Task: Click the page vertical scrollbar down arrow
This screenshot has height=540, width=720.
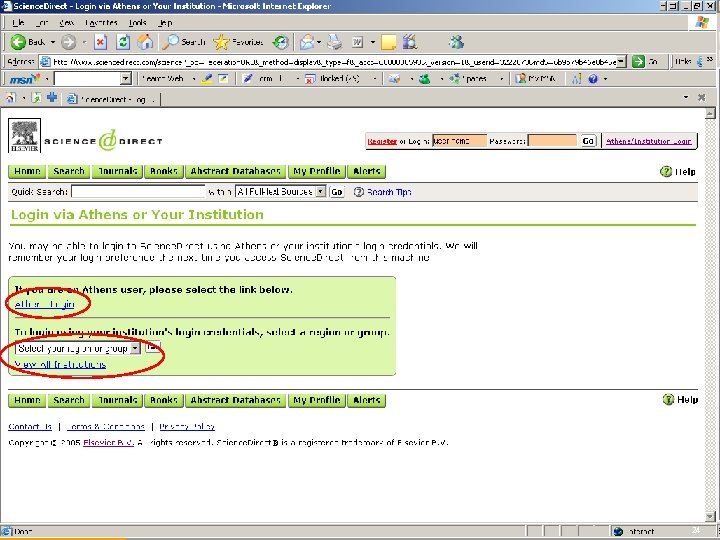Action: click(710, 517)
